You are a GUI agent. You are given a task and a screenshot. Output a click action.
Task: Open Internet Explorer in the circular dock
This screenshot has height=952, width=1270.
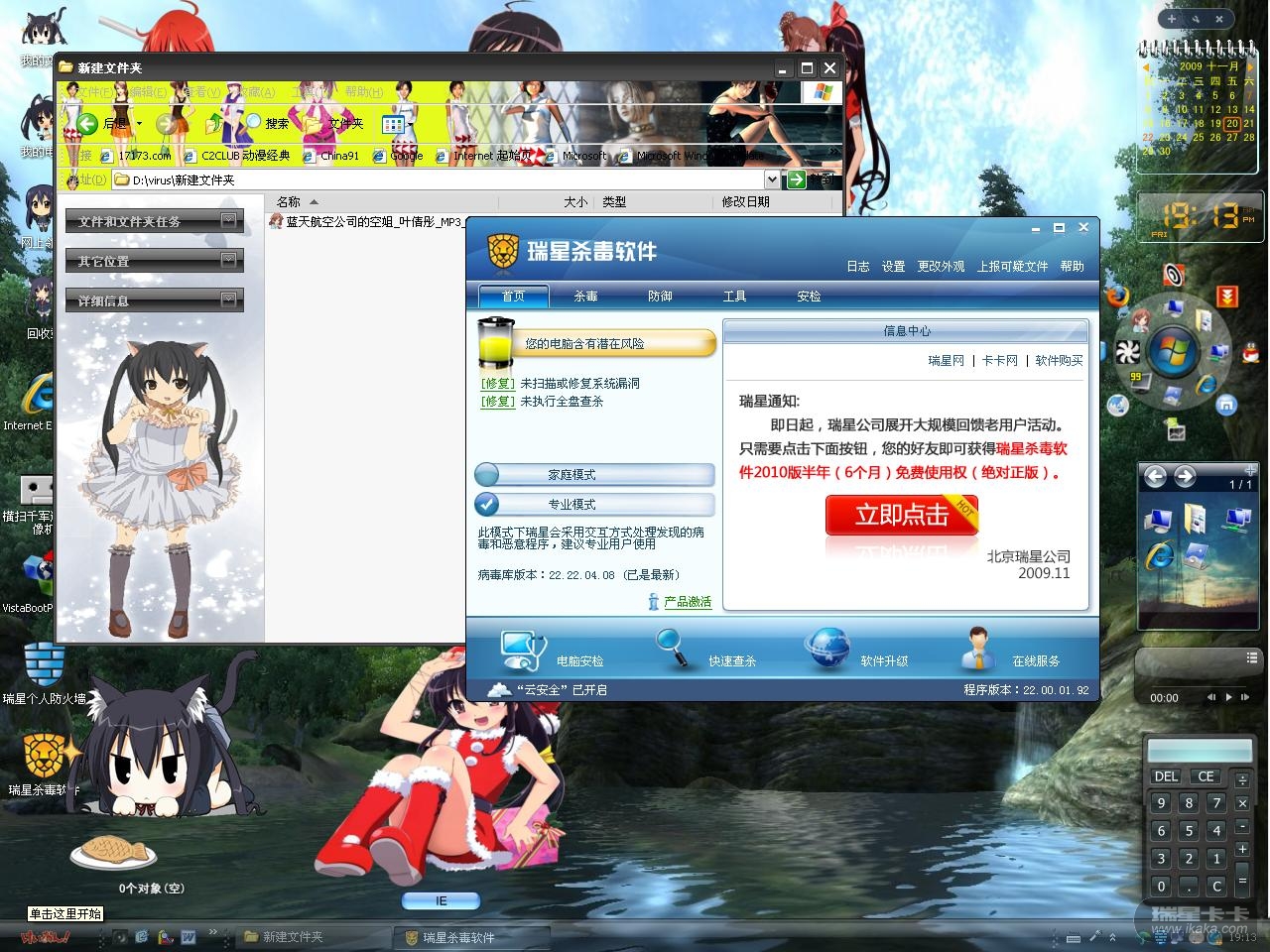pyautogui.click(x=1206, y=385)
